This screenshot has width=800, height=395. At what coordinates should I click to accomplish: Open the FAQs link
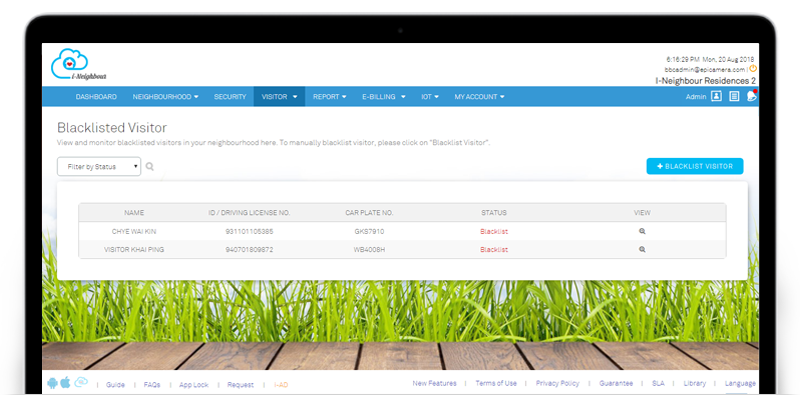point(152,385)
